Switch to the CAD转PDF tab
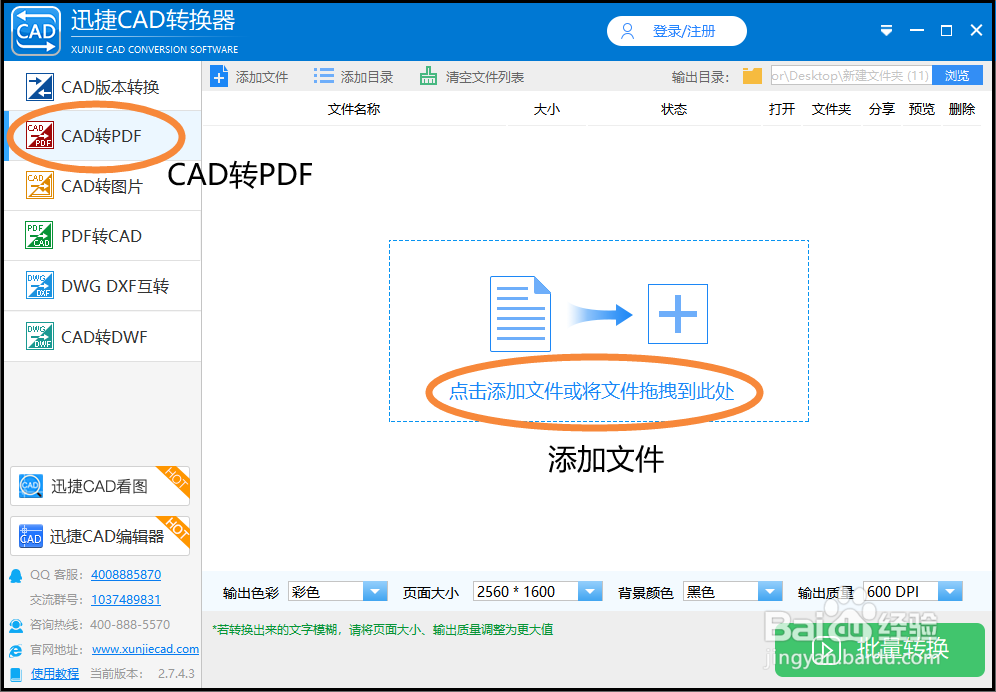 (100, 136)
